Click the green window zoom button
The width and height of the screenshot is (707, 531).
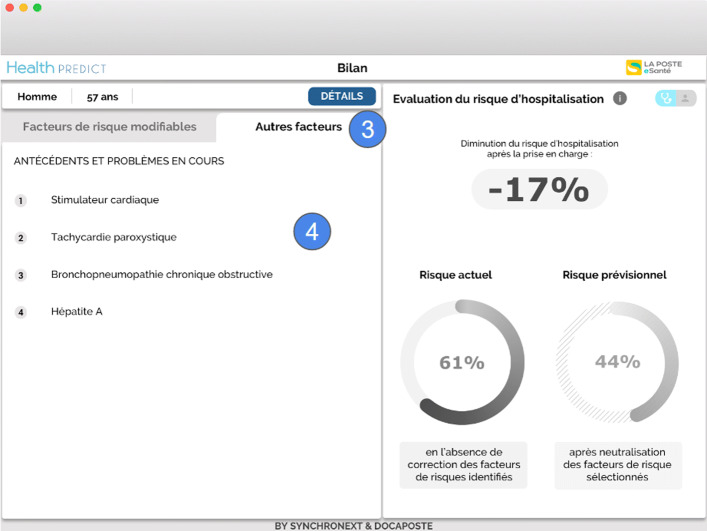coord(37,8)
